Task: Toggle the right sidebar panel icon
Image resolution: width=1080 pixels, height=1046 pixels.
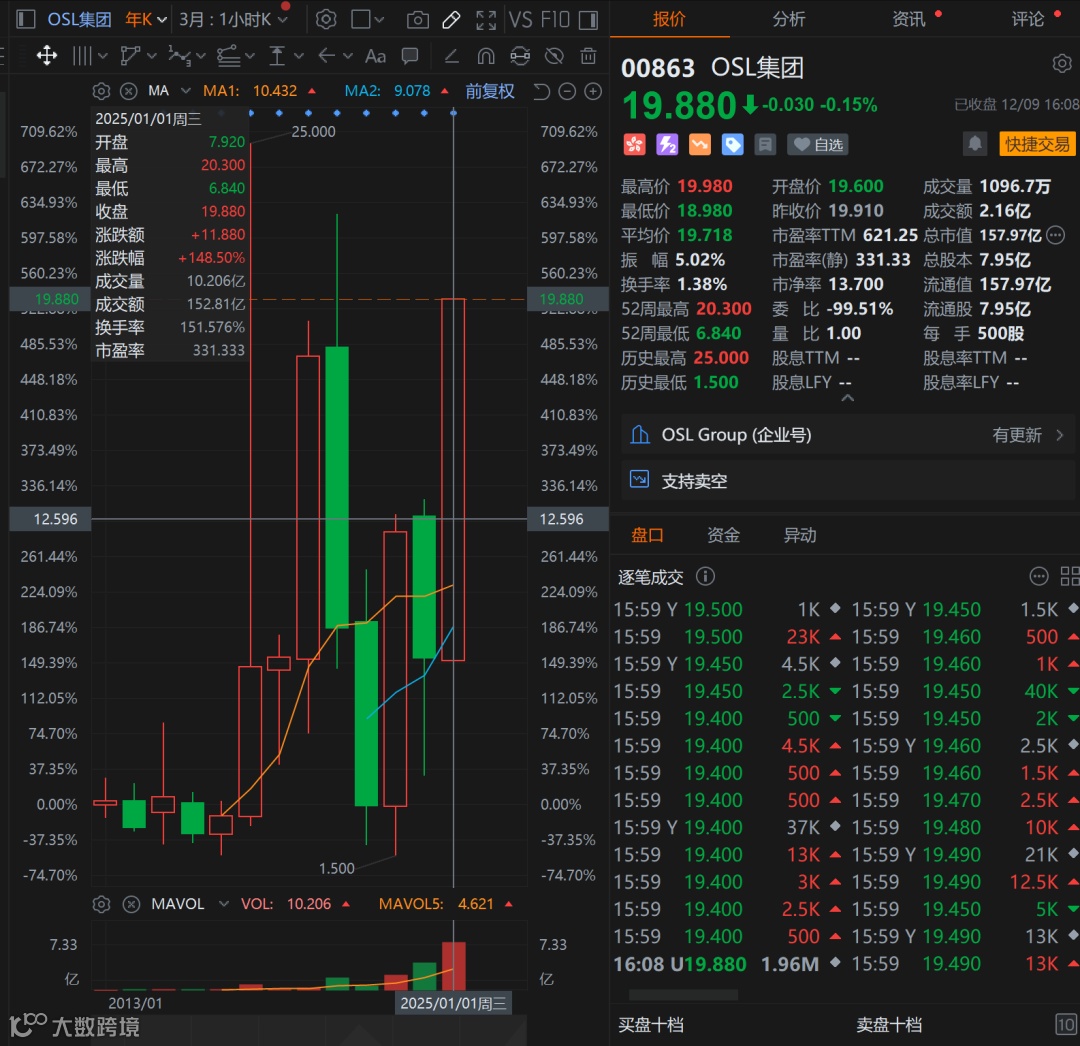Action: point(588,20)
